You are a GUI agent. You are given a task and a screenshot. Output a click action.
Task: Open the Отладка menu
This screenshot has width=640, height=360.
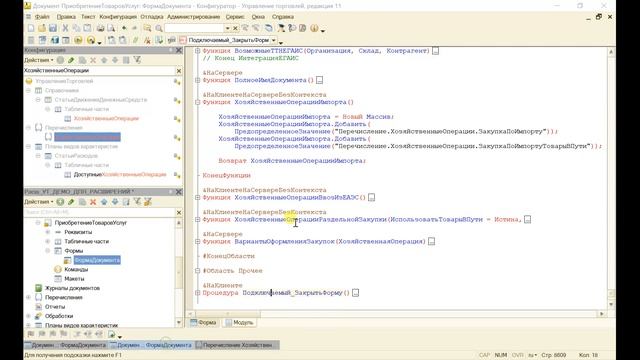152,17
